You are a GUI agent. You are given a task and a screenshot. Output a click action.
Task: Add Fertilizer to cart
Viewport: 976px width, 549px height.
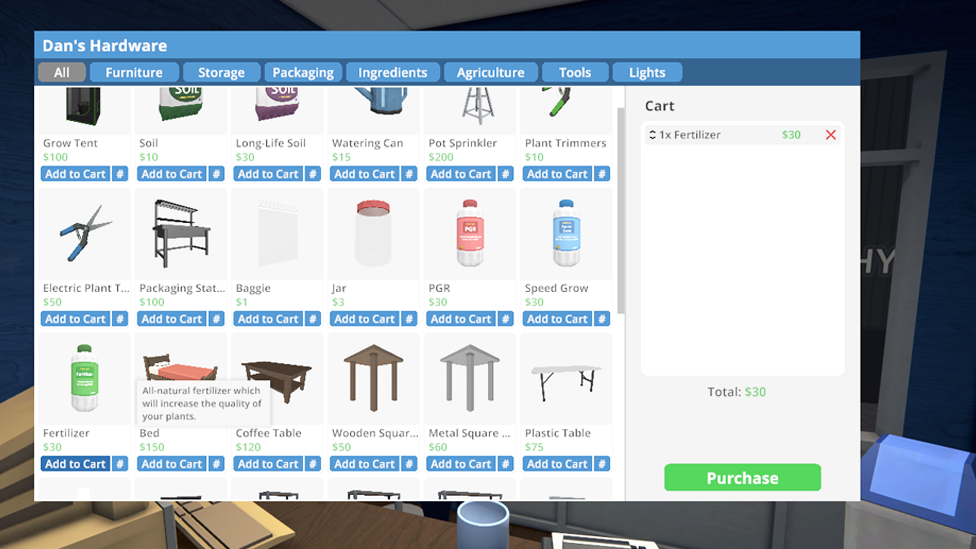pos(75,464)
